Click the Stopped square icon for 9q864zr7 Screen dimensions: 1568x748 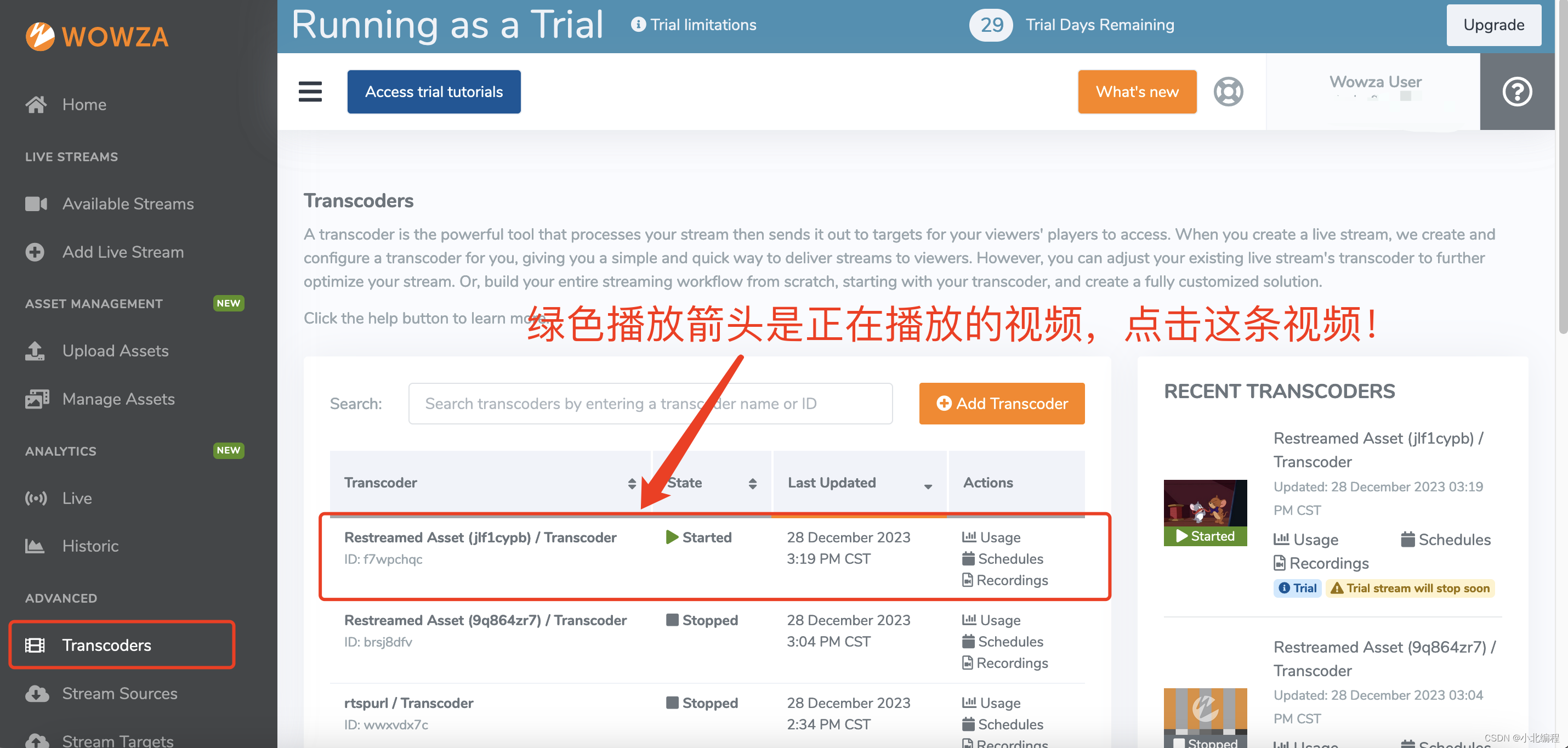click(672, 620)
